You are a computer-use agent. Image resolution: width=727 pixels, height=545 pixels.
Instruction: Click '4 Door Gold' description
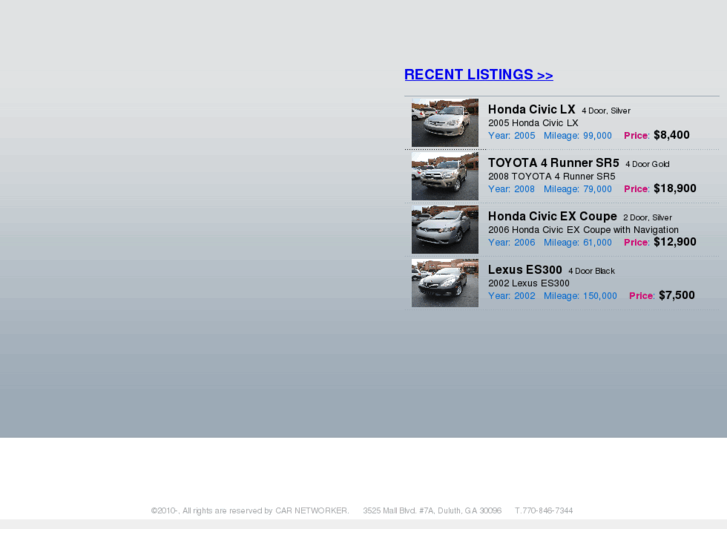point(647,164)
